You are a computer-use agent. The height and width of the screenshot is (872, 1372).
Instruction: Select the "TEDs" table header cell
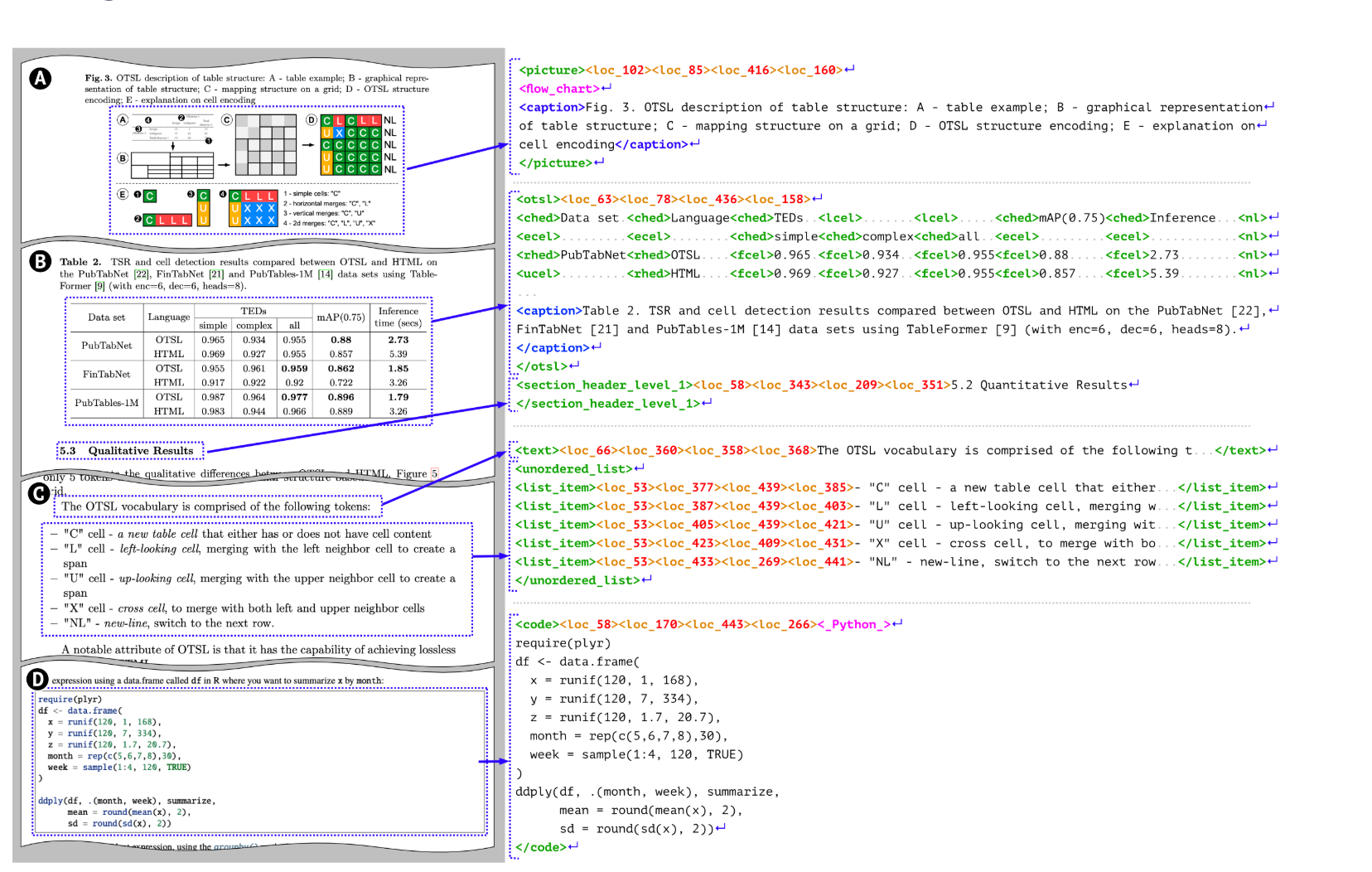coord(254,311)
